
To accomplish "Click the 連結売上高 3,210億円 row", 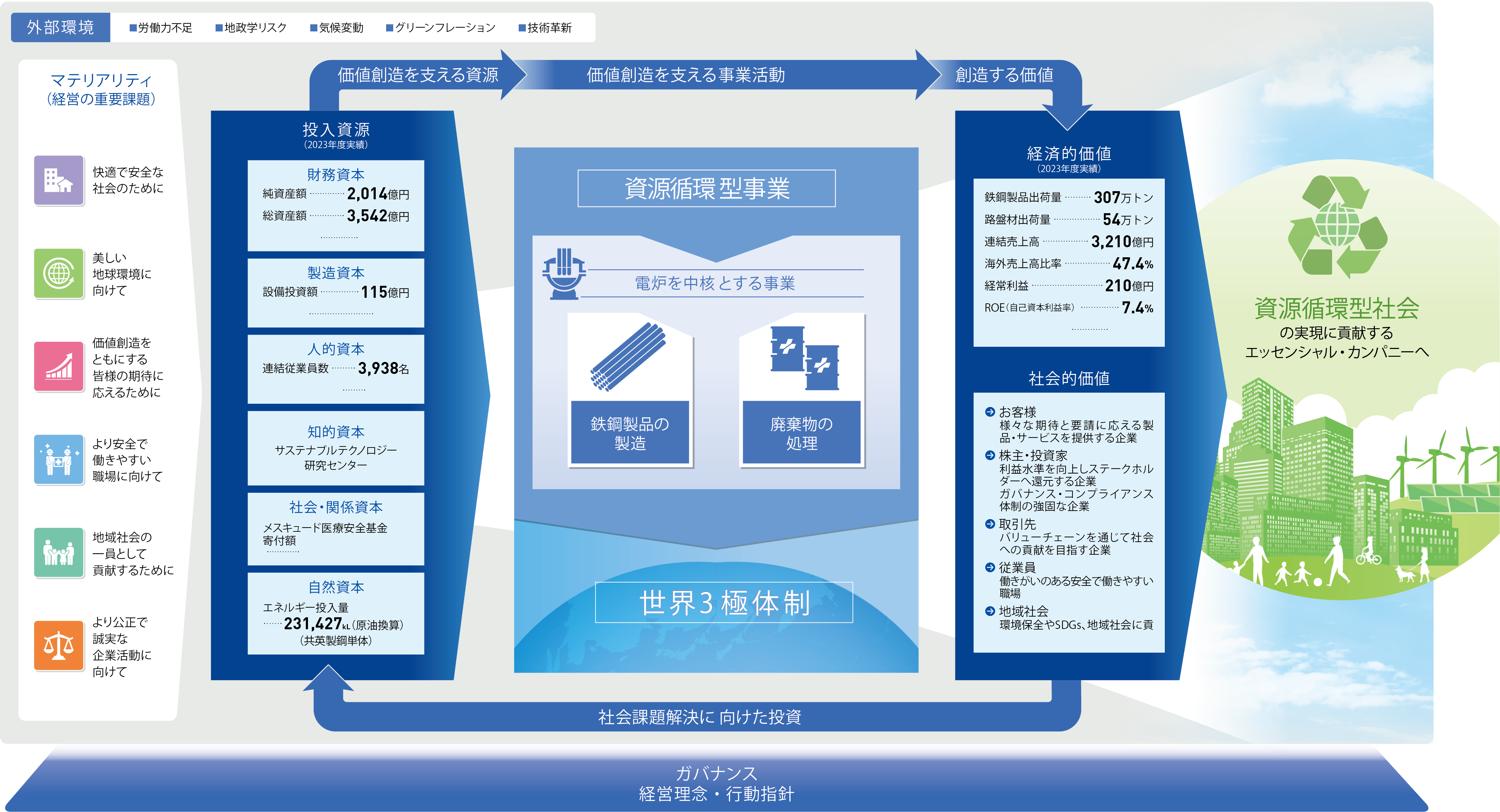I will 1069,242.
